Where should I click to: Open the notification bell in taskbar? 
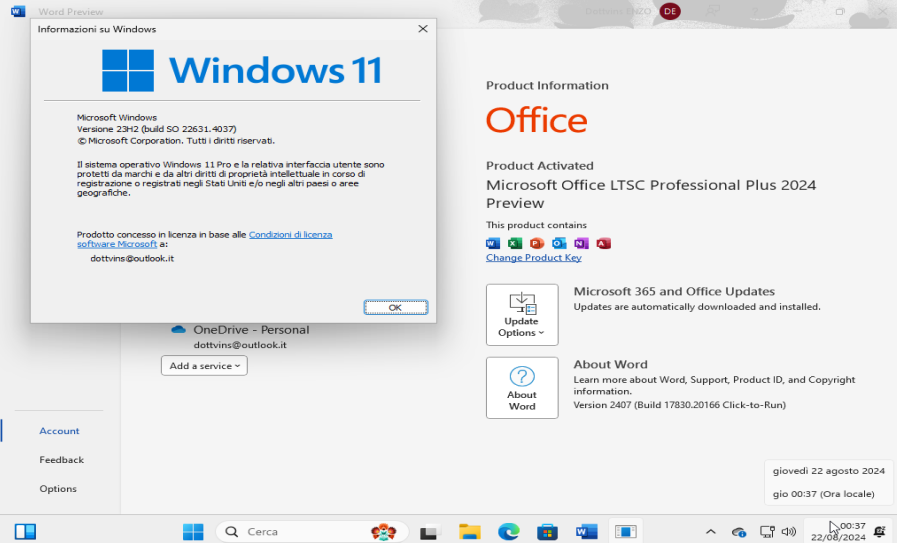[880, 532]
